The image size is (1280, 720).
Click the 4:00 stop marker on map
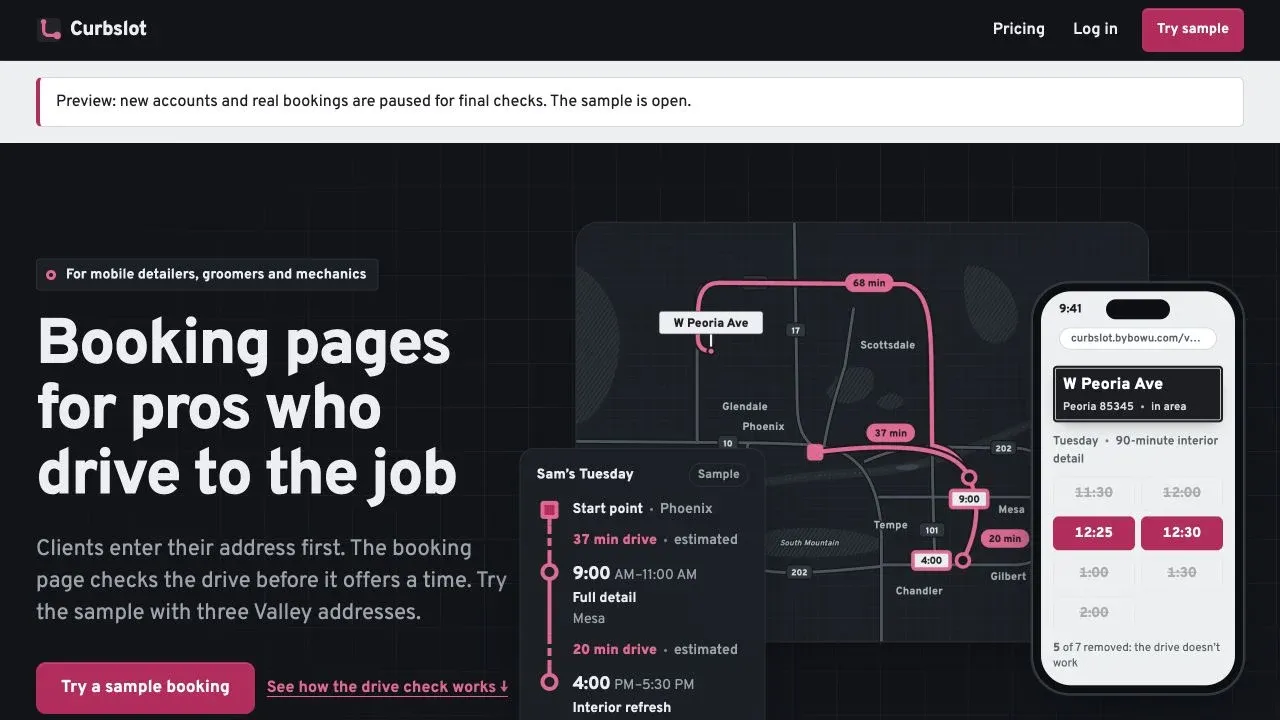pyautogui.click(x=931, y=561)
